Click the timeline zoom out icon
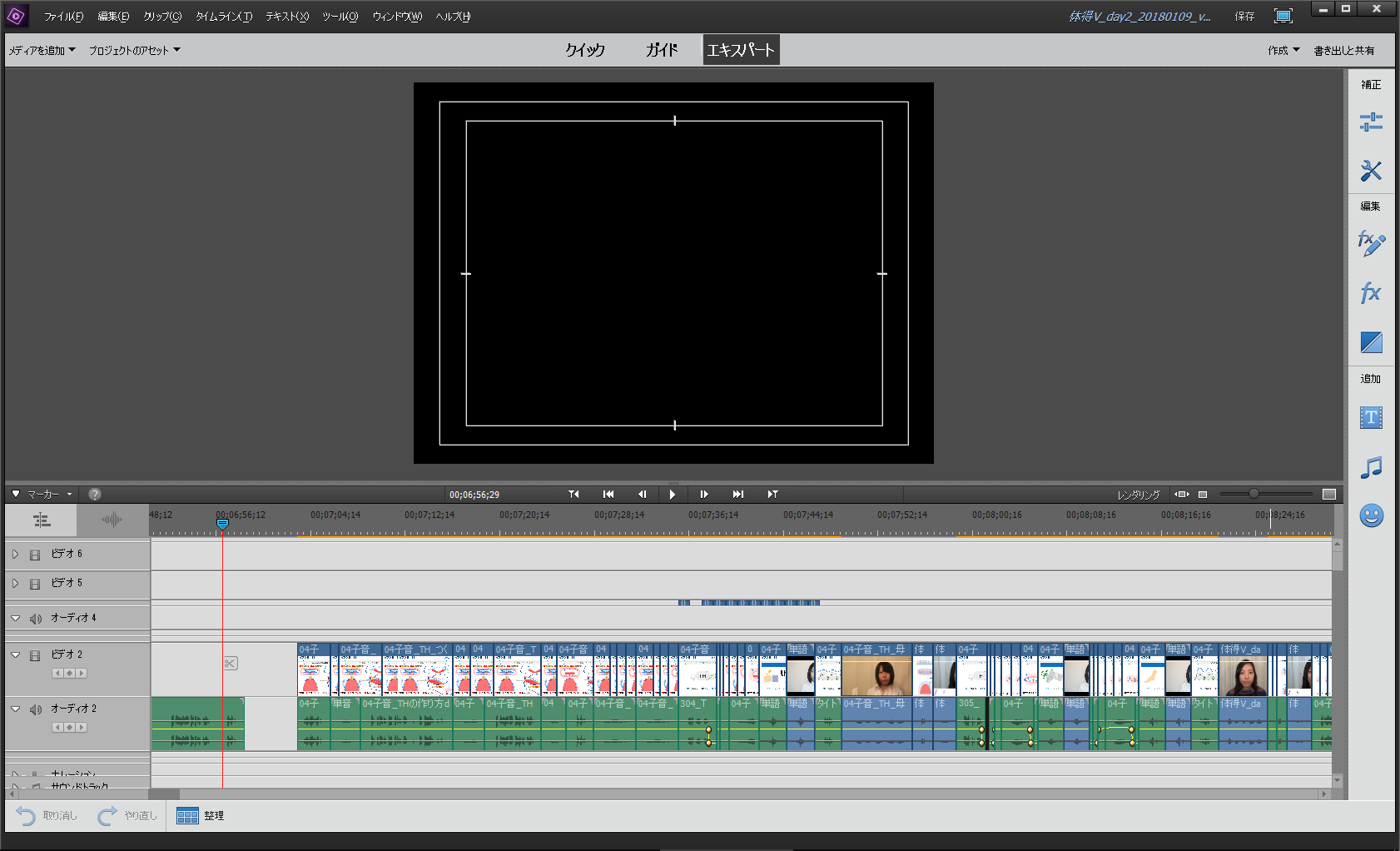Image resolution: width=1400 pixels, height=851 pixels. click(x=1203, y=495)
